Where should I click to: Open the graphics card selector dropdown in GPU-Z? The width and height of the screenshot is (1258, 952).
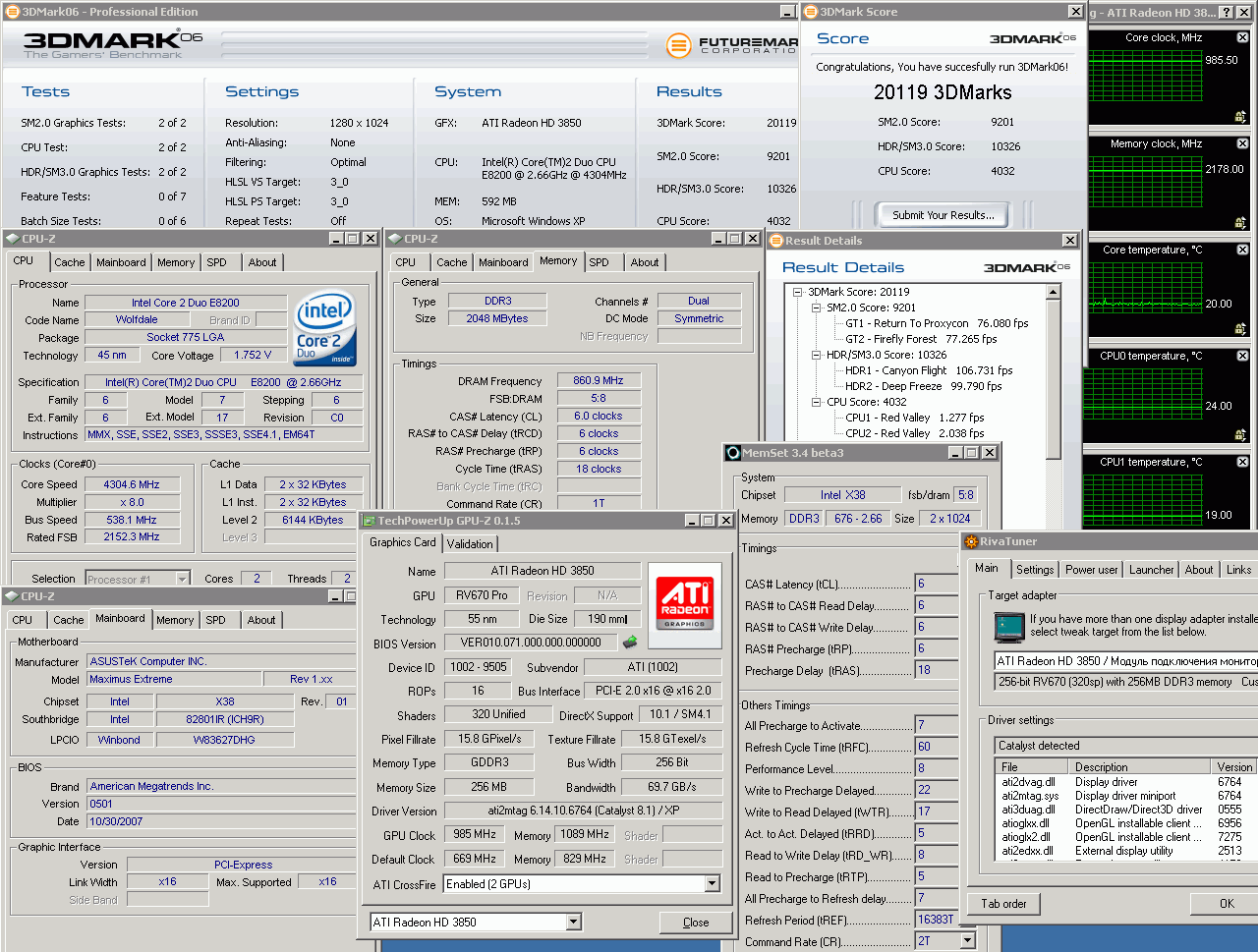(x=574, y=923)
